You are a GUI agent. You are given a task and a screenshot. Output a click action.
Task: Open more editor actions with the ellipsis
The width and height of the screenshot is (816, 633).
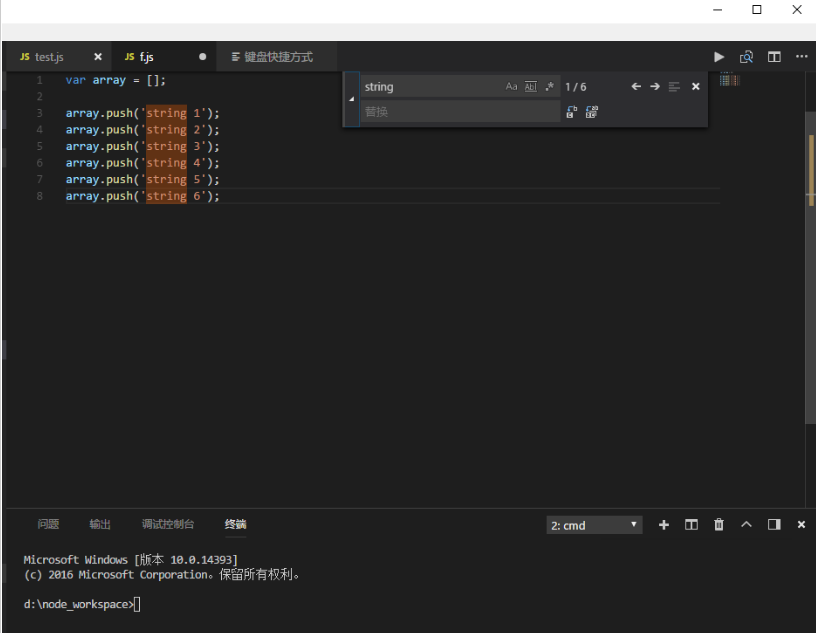(801, 57)
